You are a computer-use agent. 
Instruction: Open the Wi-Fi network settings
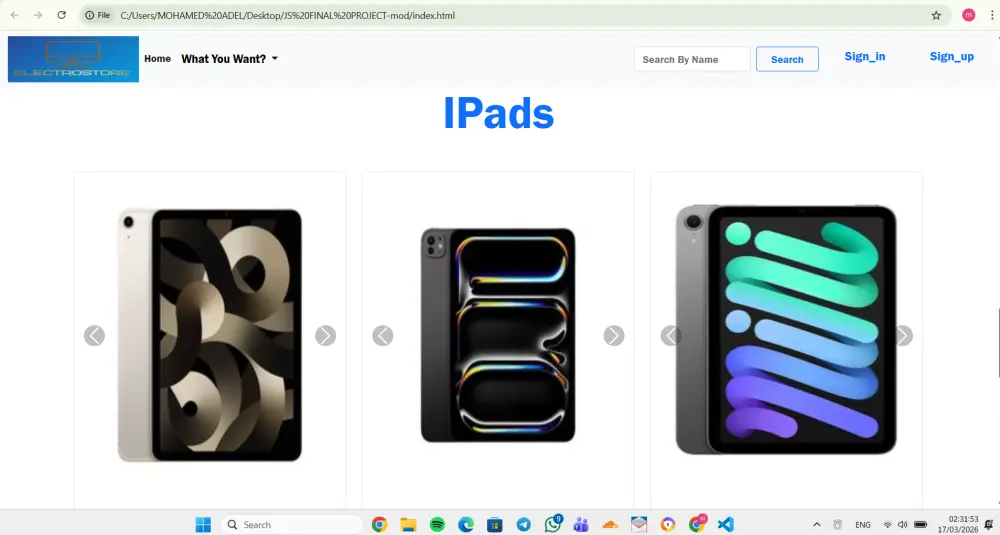[x=887, y=525]
